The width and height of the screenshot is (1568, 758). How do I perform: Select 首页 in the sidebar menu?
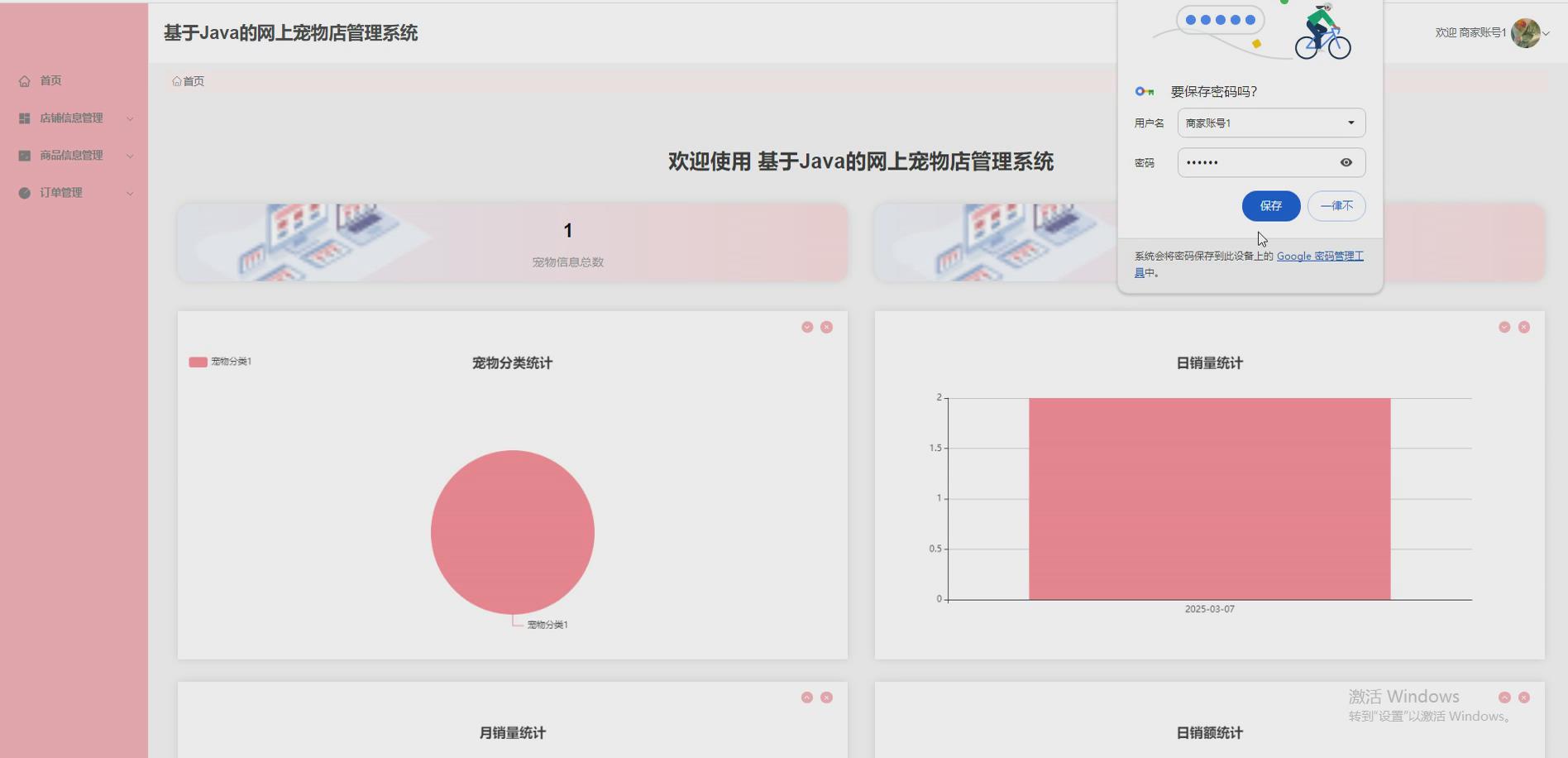(50, 80)
